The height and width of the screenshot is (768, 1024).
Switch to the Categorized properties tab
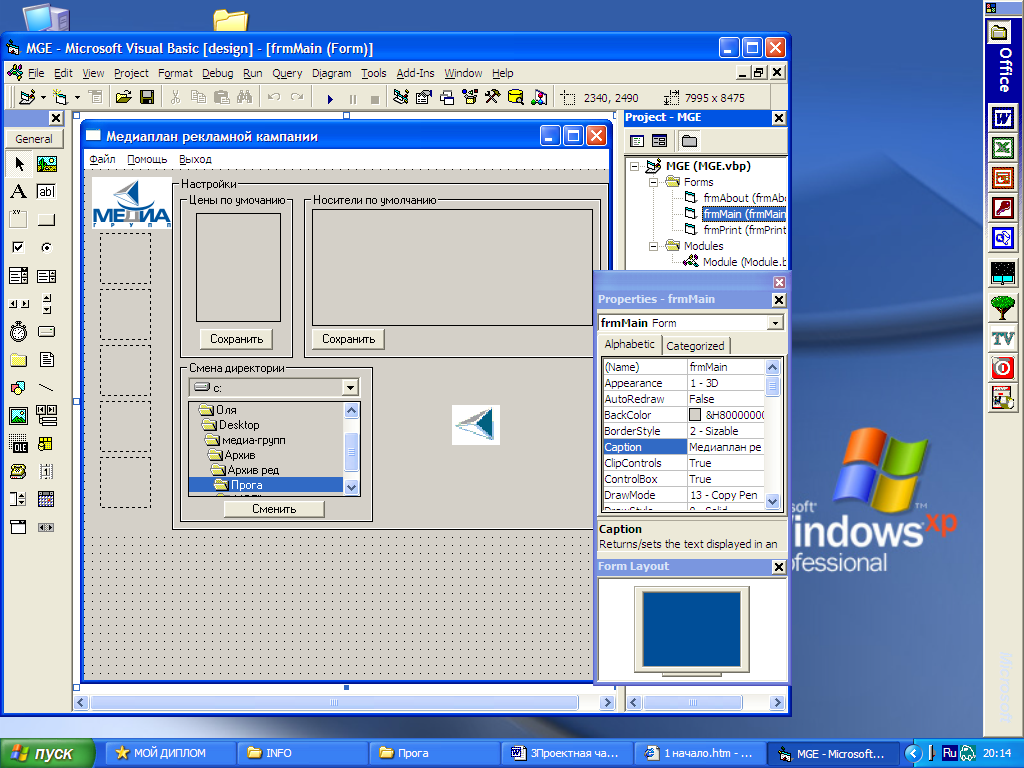click(695, 345)
